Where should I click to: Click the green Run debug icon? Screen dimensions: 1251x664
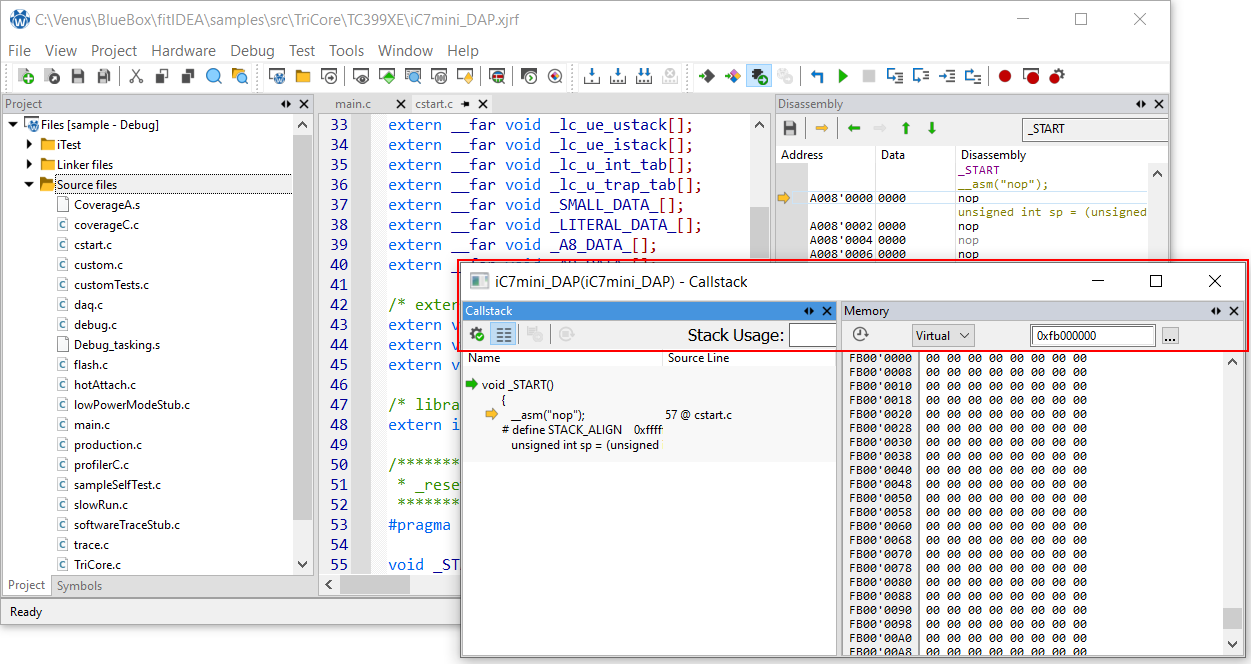coord(843,76)
